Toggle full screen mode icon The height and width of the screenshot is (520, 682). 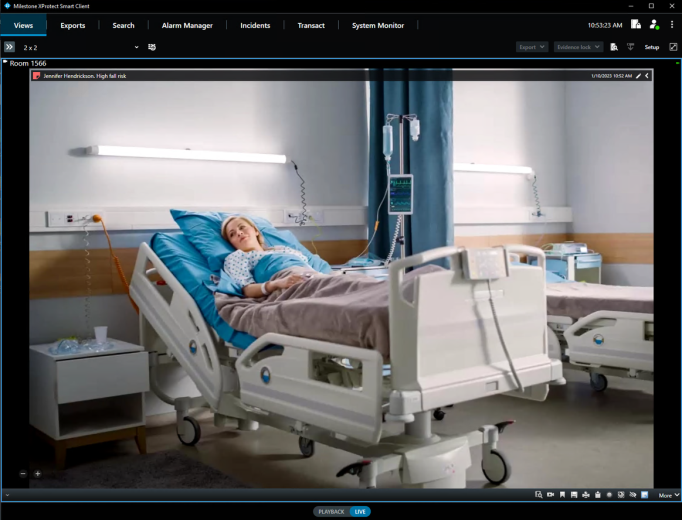[673, 47]
